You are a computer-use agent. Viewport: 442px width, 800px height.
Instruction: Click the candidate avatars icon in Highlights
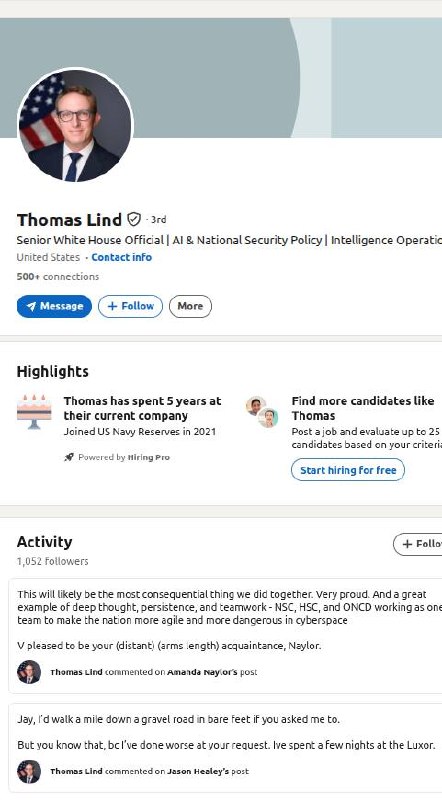click(x=262, y=411)
